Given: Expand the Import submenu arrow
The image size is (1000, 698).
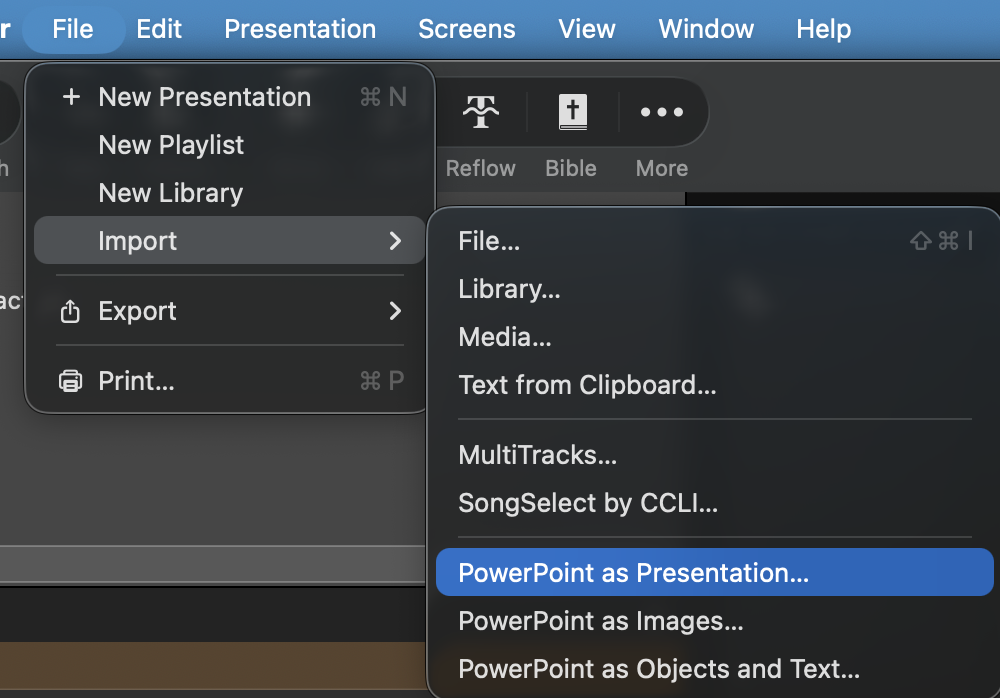Looking at the screenshot, I should point(395,241).
